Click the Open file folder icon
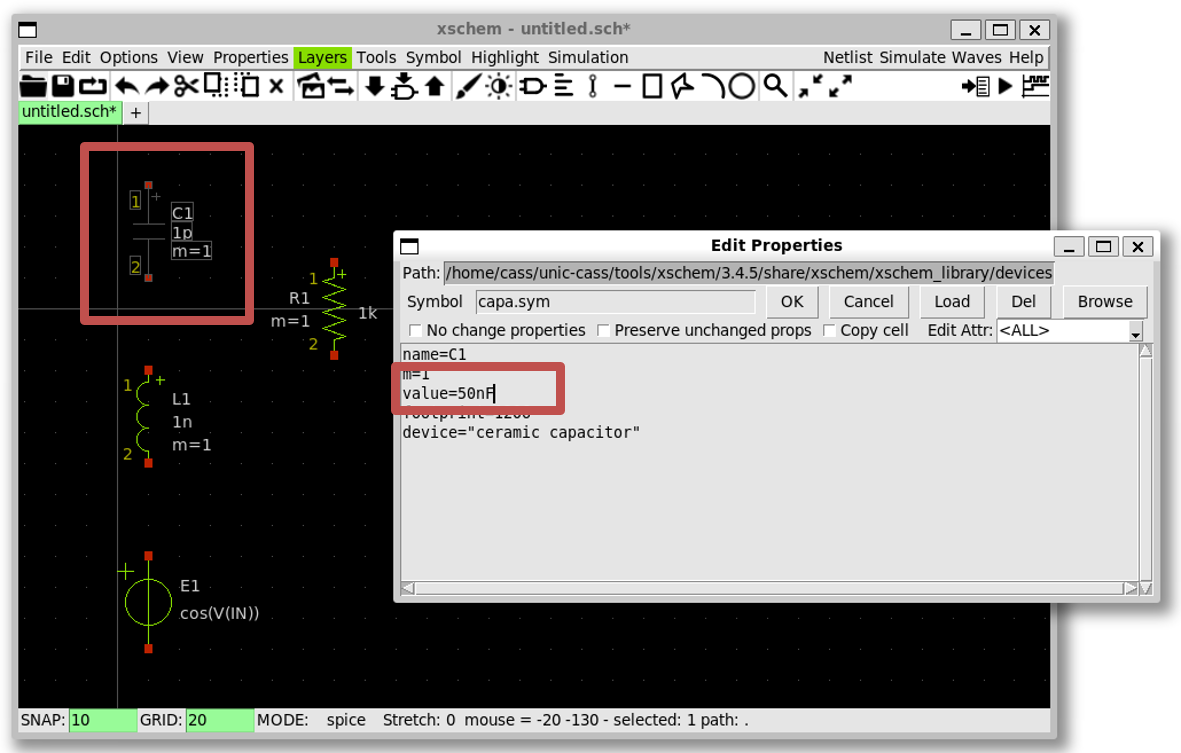1181x753 pixels. click(34, 86)
